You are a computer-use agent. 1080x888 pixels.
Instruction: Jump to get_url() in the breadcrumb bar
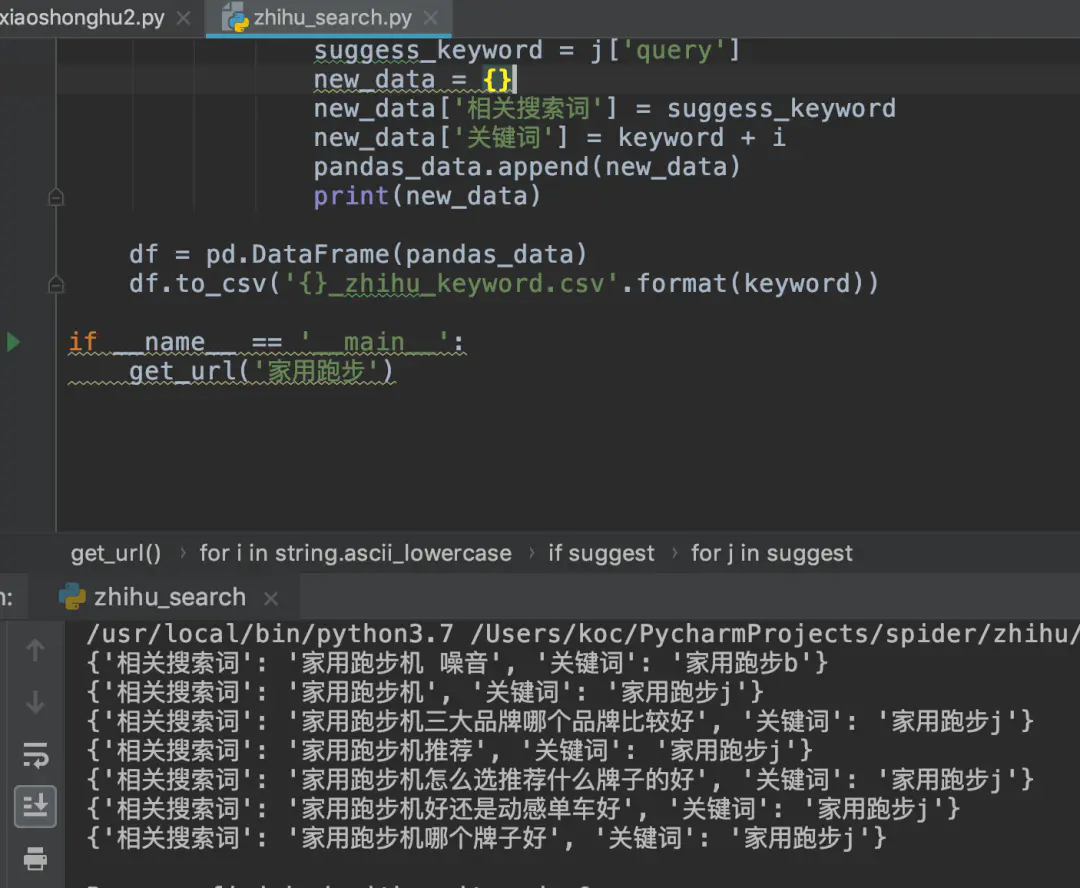tap(116, 553)
